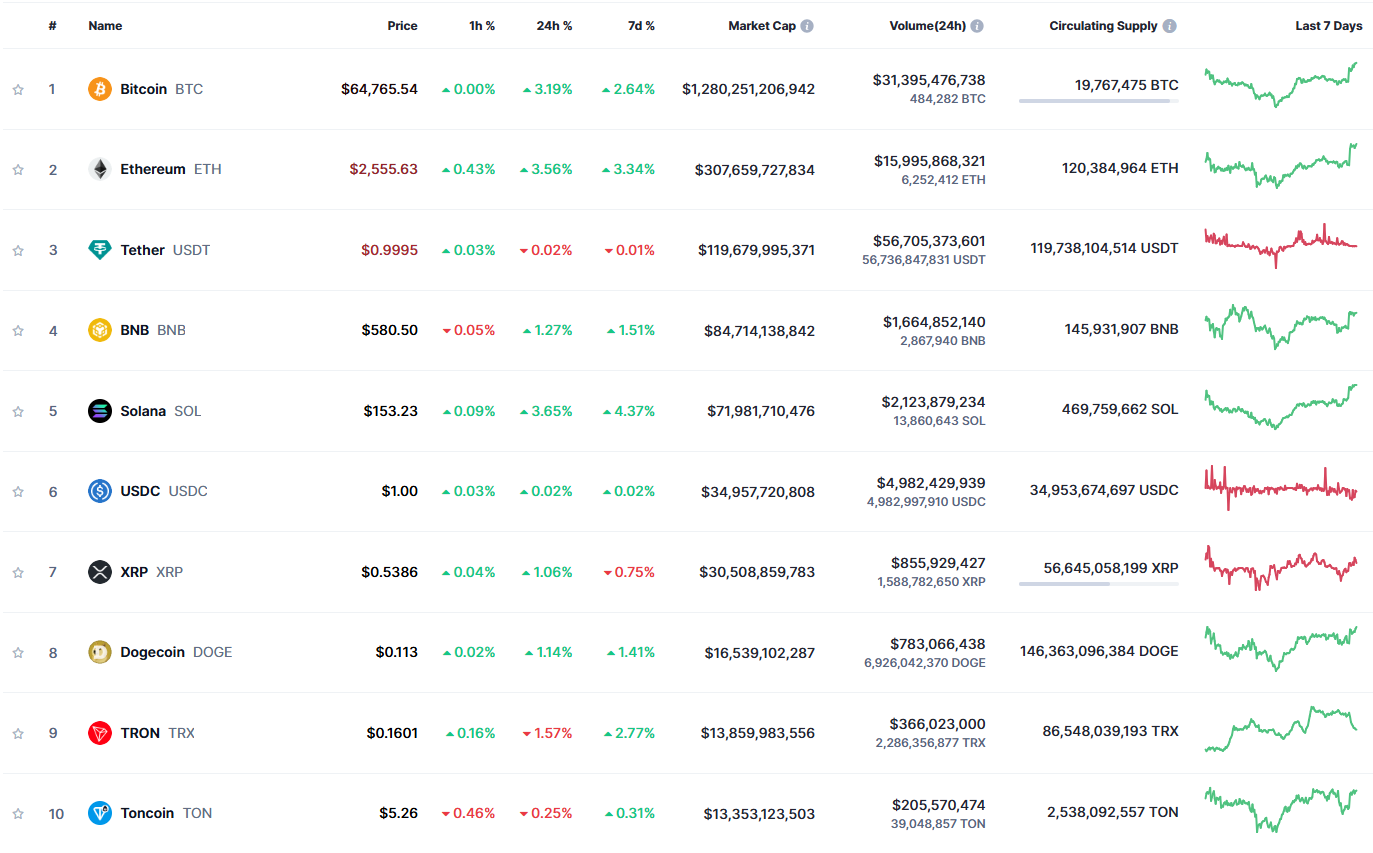
Task: Click TRON 24h change 1.57%
Action: pyautogui.click(x=547, y=733)
